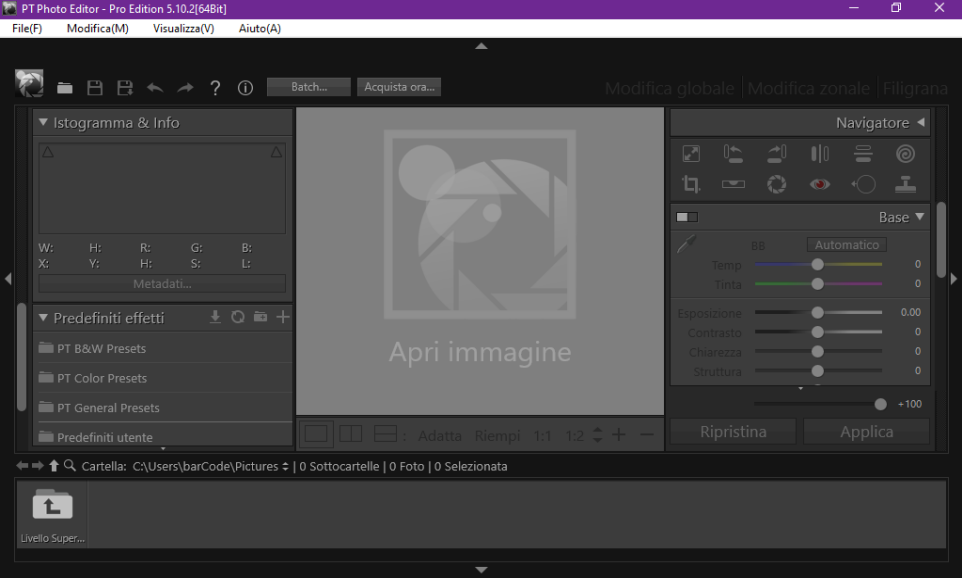Open the Aiuto(A) menu

[260, 28]
